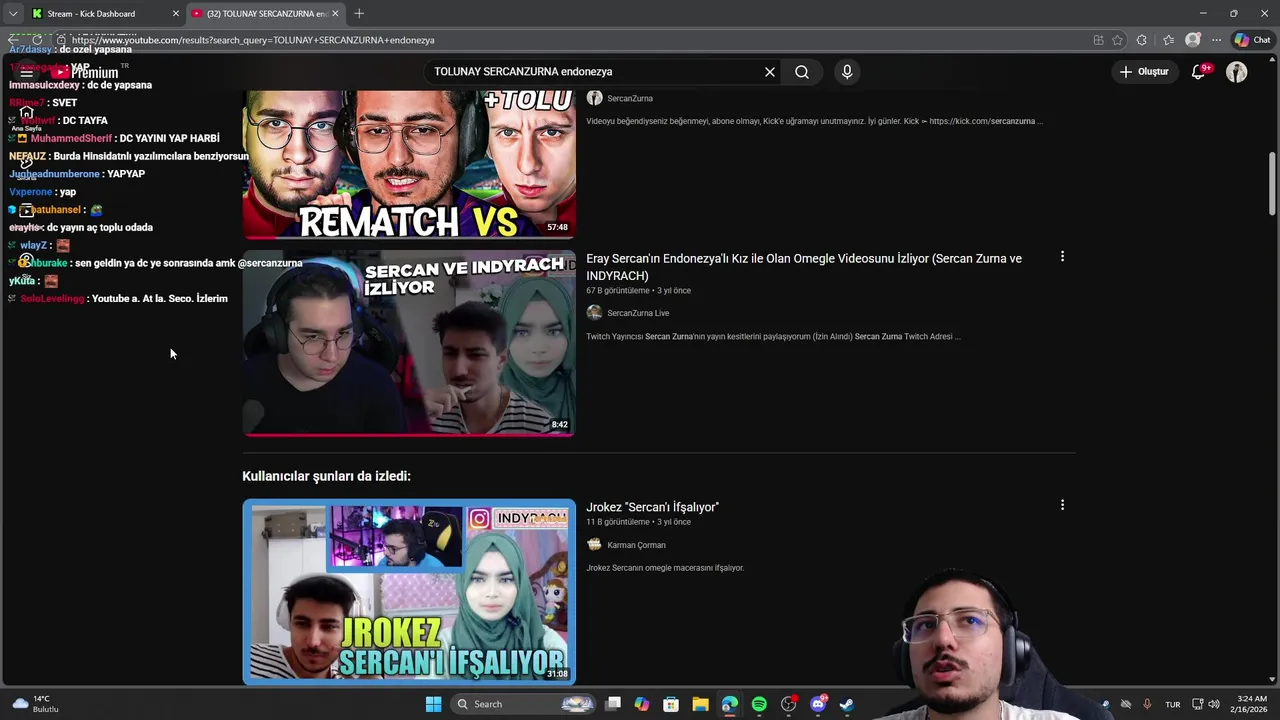Add page to favorites star icon
The image size is (1280, 720).
point(1117,40)
